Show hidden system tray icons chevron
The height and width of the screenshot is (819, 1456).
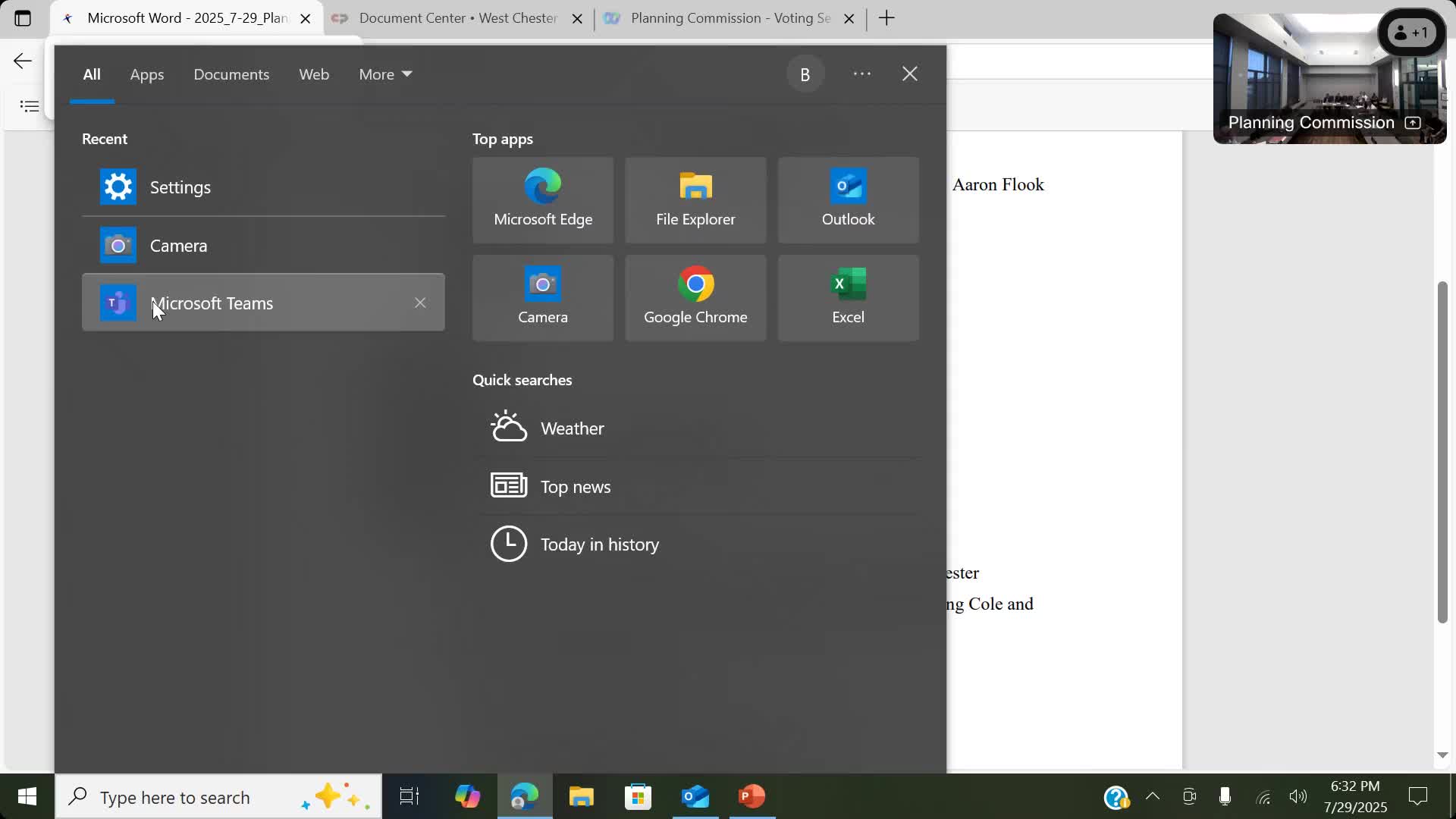point(1153,796)
